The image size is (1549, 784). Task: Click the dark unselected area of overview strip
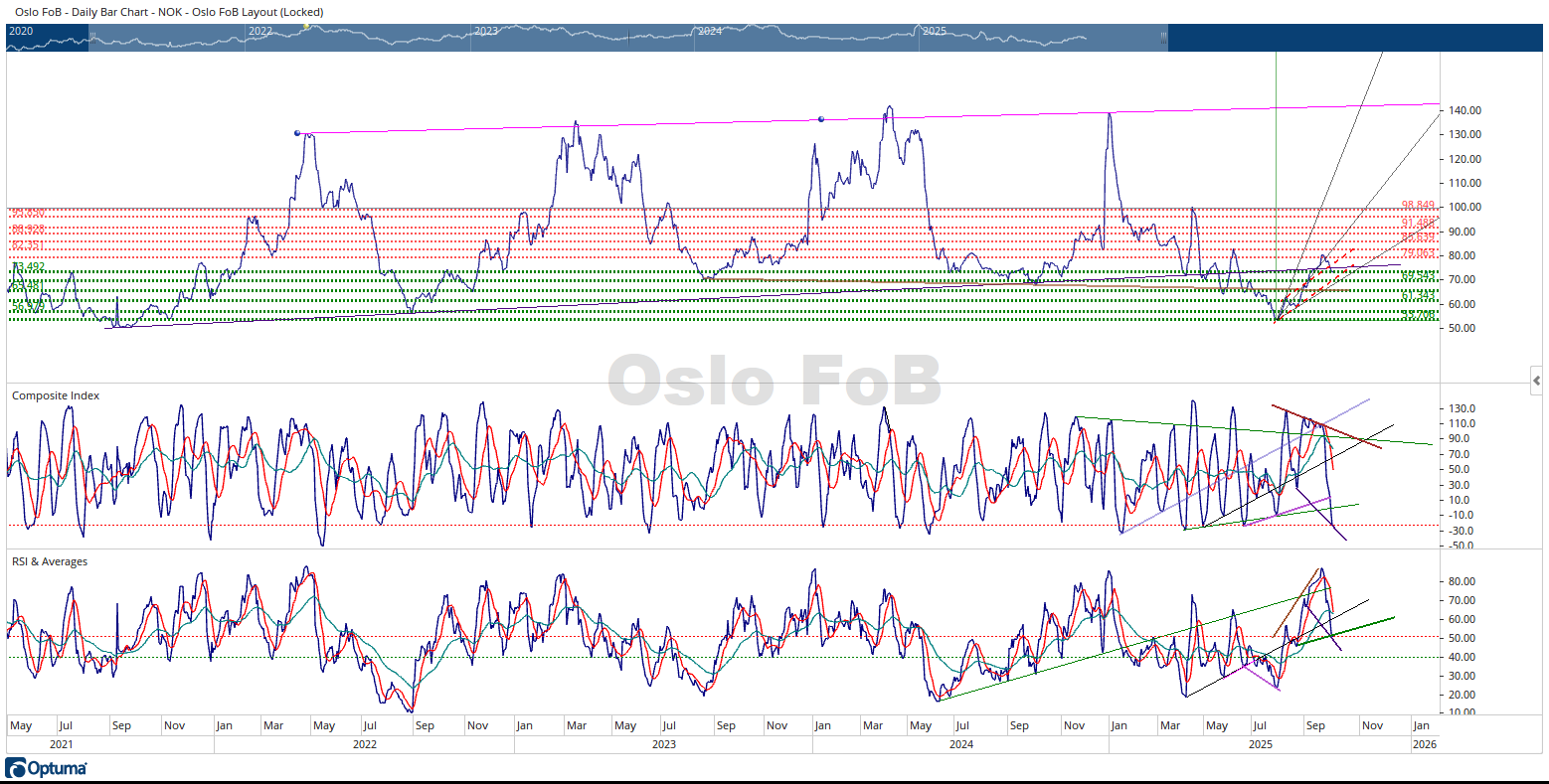pyautogui.click(x=1352, y=38)
